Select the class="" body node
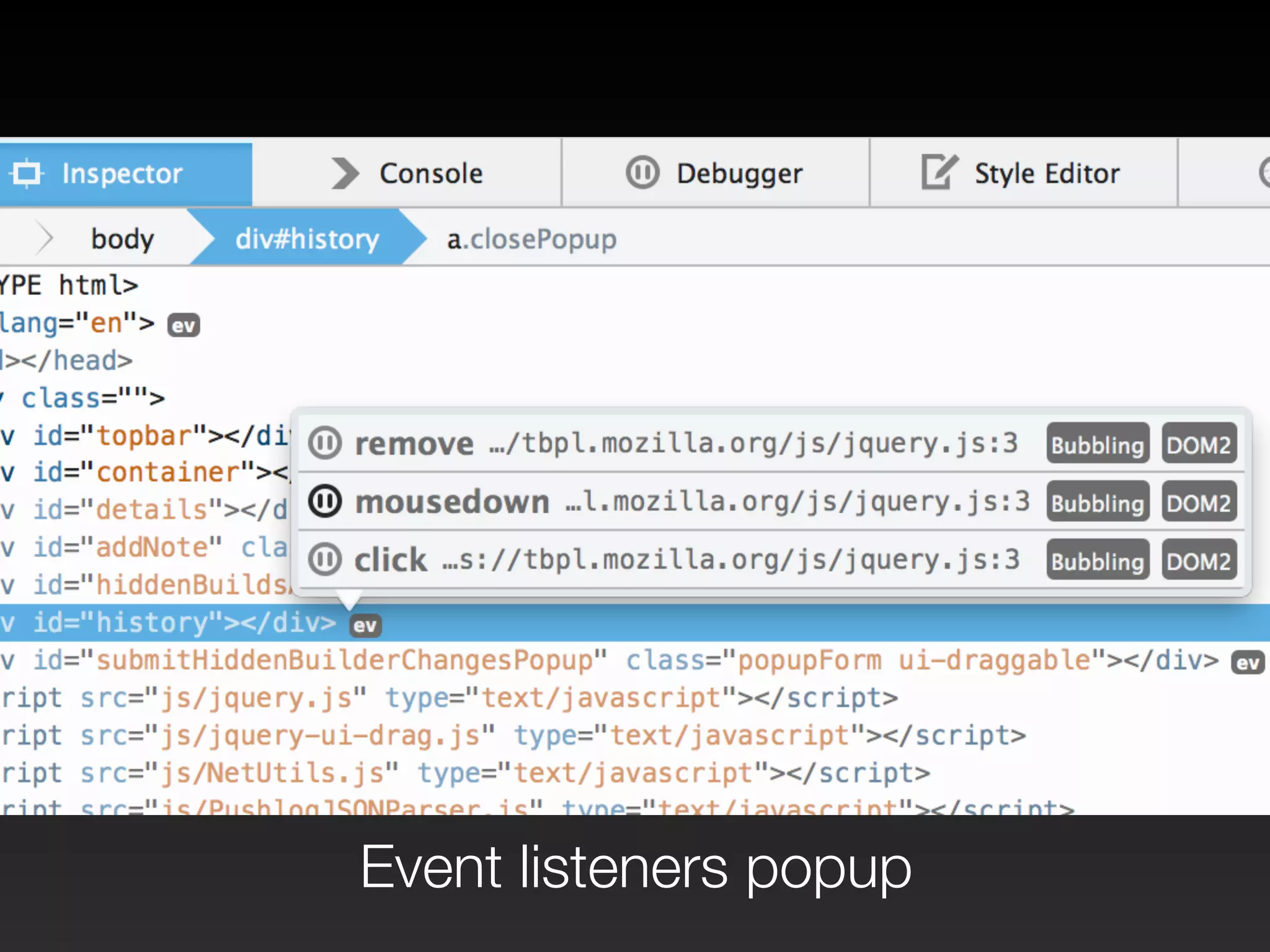The image size is (1270, 952). pos(83,398)
